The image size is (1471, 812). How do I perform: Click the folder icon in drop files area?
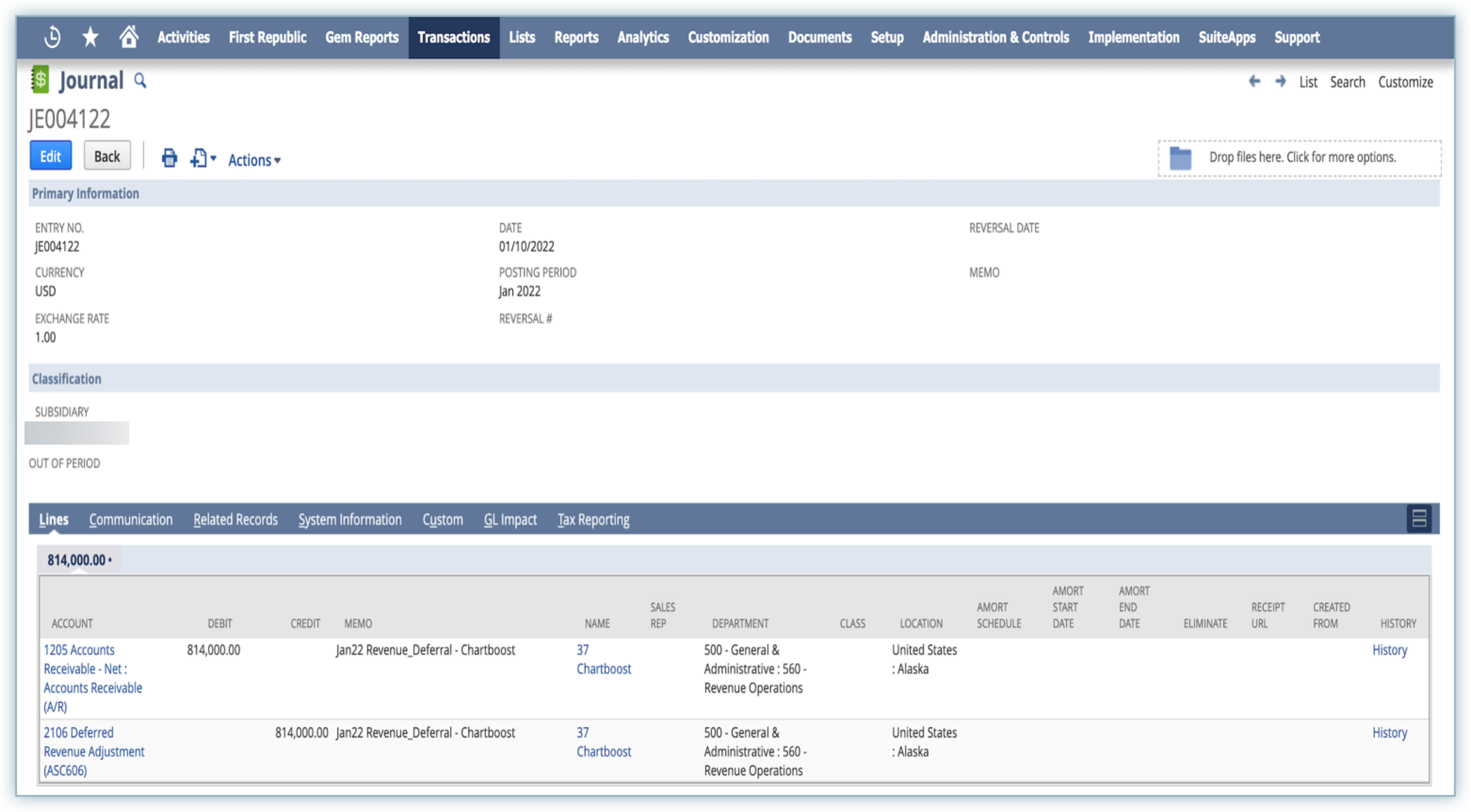(1180, 159)
